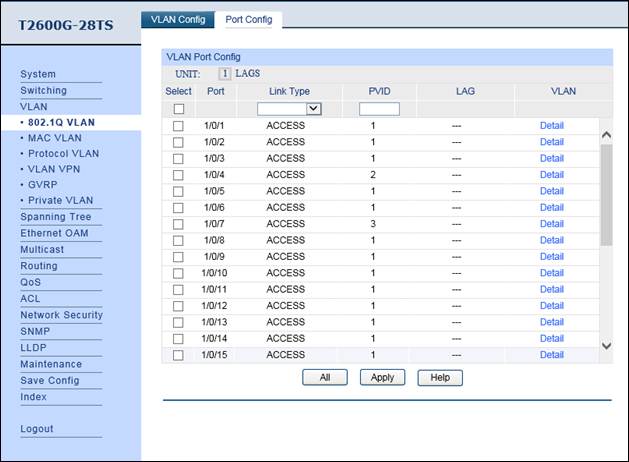Select the checkbox for port 1/0/7

coord(179,224)
